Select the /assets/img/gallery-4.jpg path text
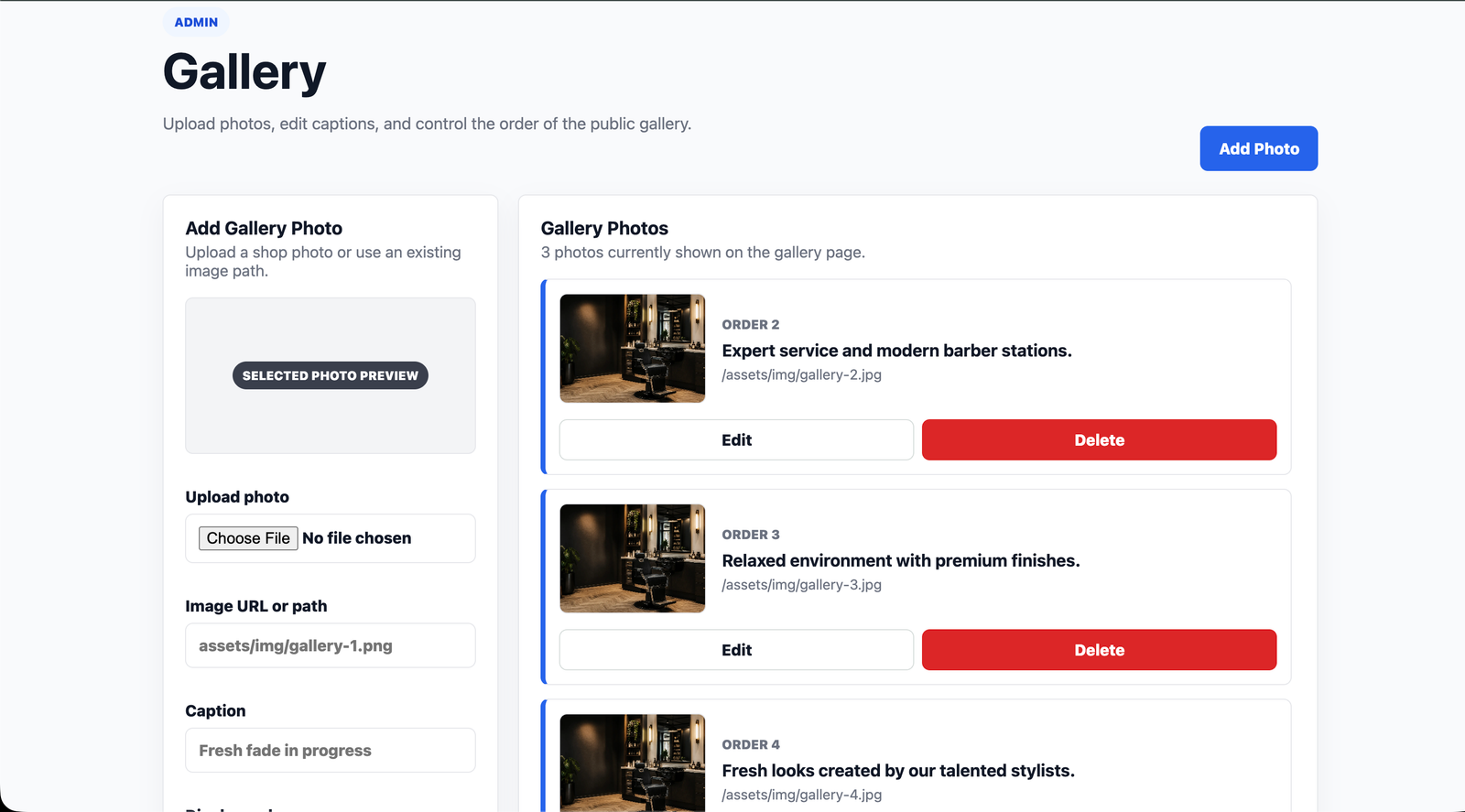The width and height of the screenshot is (1465, 812). tap(801, 795)
